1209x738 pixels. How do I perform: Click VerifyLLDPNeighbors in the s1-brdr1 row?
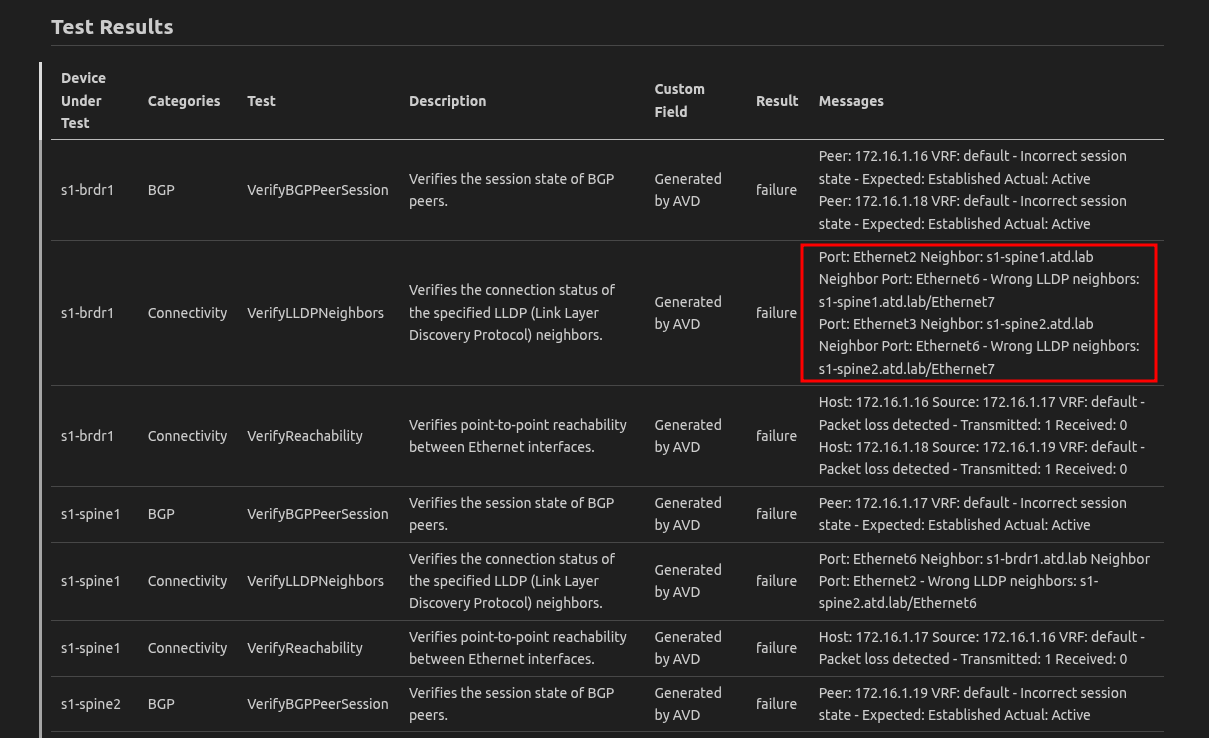point(315,313)
